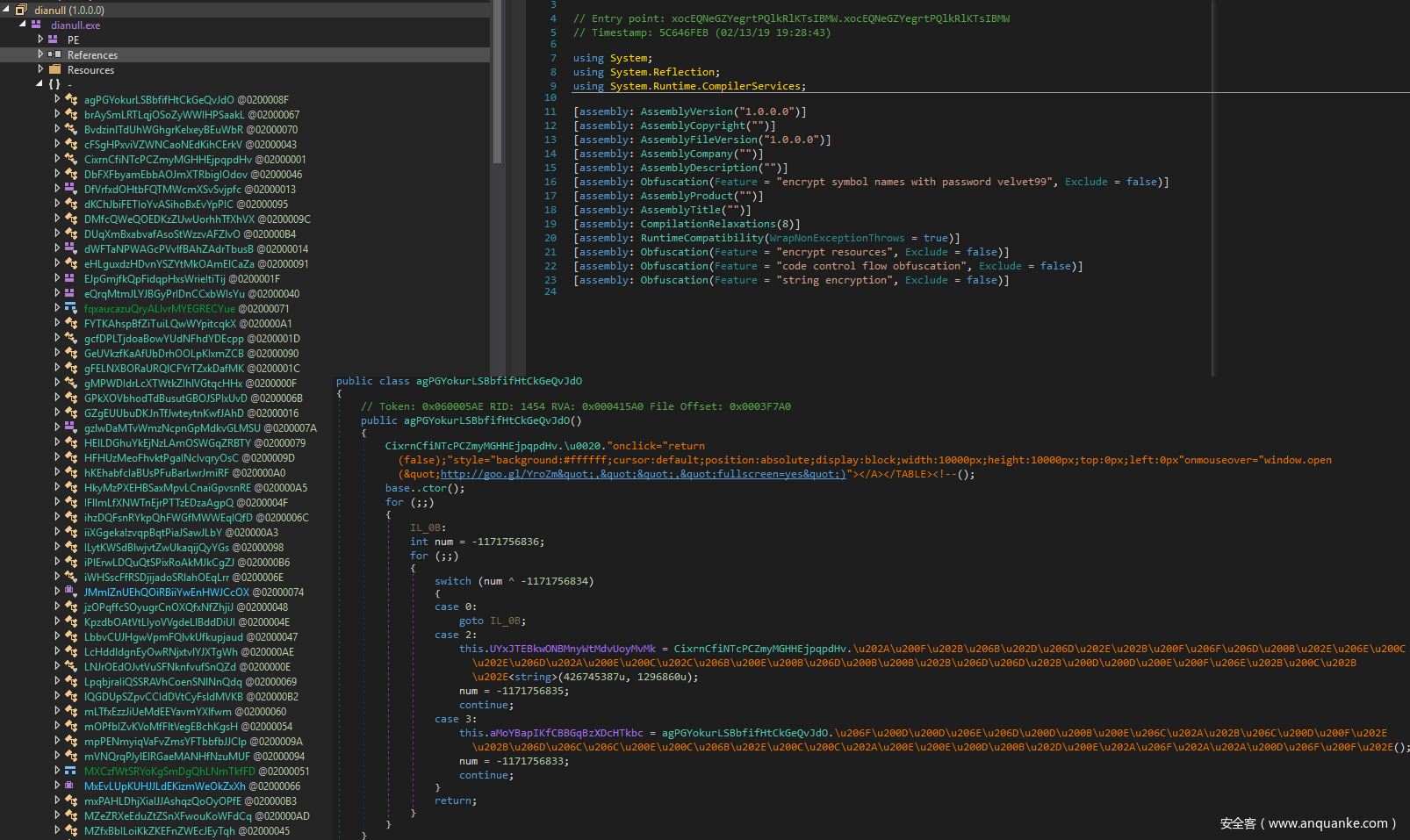Click the Resources folder icon
Viewport: 1410px width, 840px height.
pos(54,69)
